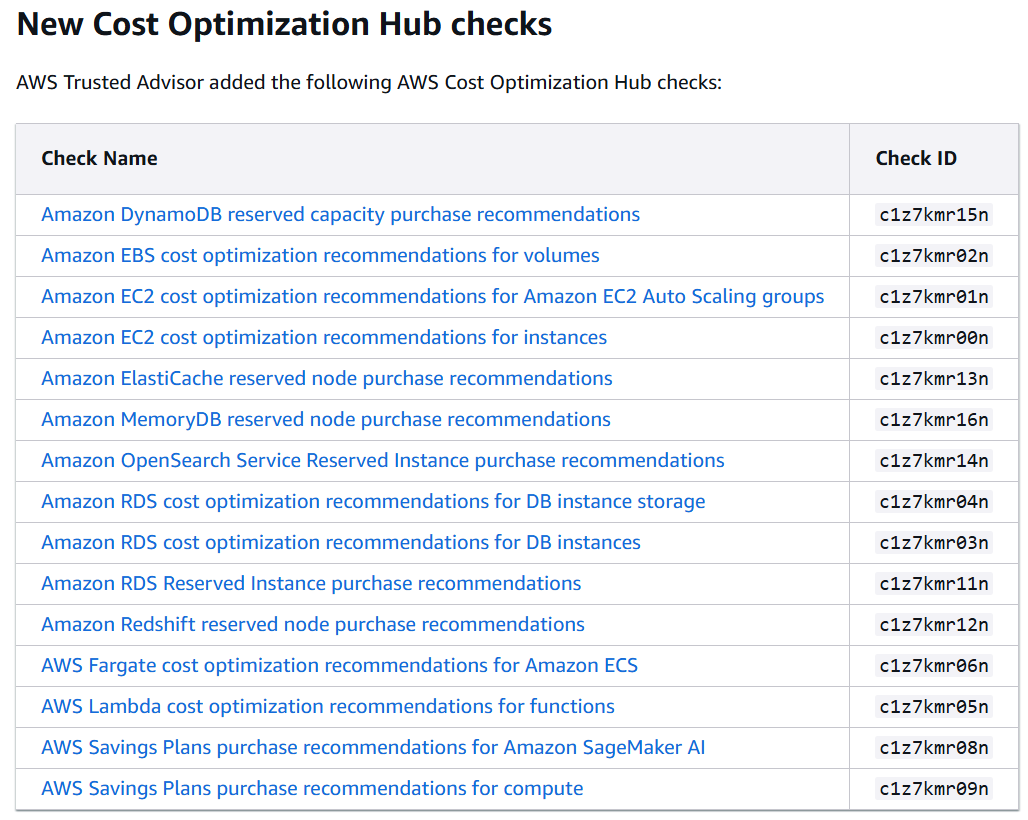Open Amazon EC2 cost optimization for instances link
The width and height of the screenshot is (1028, 820).
(x=324, y=337)
